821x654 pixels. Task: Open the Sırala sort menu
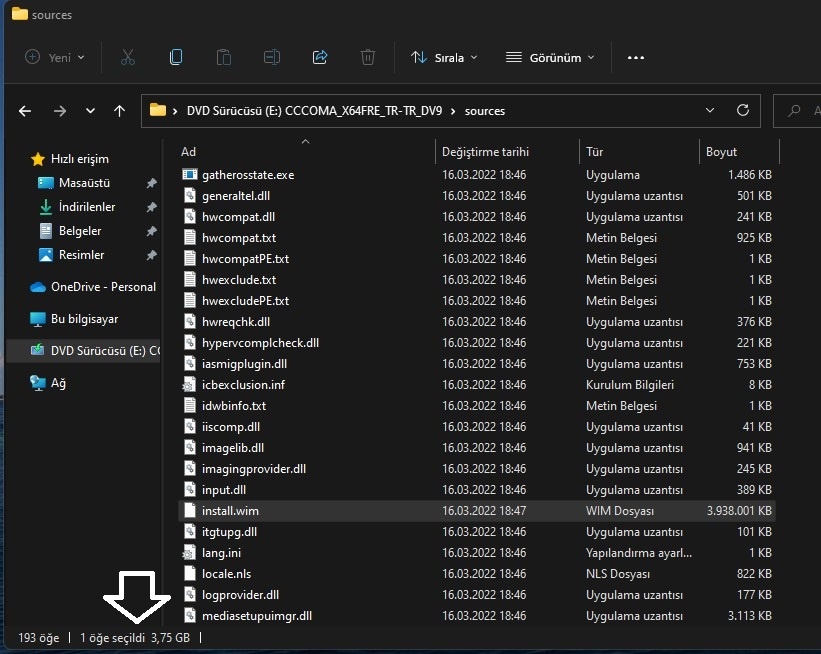tap(444, 57)
